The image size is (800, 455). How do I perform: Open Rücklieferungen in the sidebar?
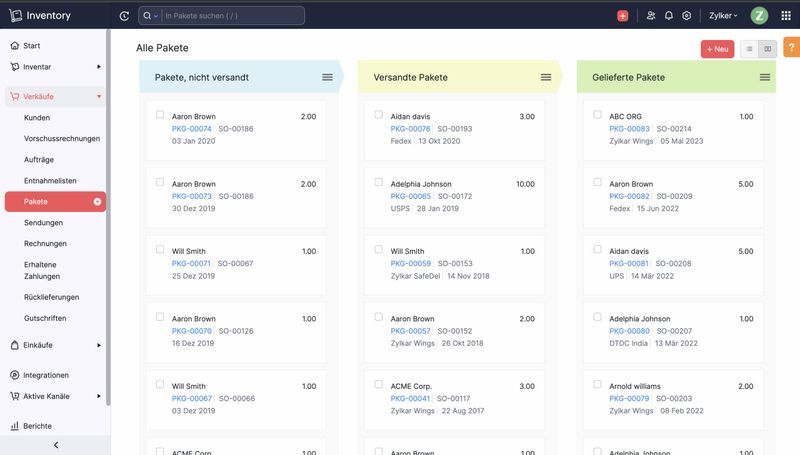(52, 297)
